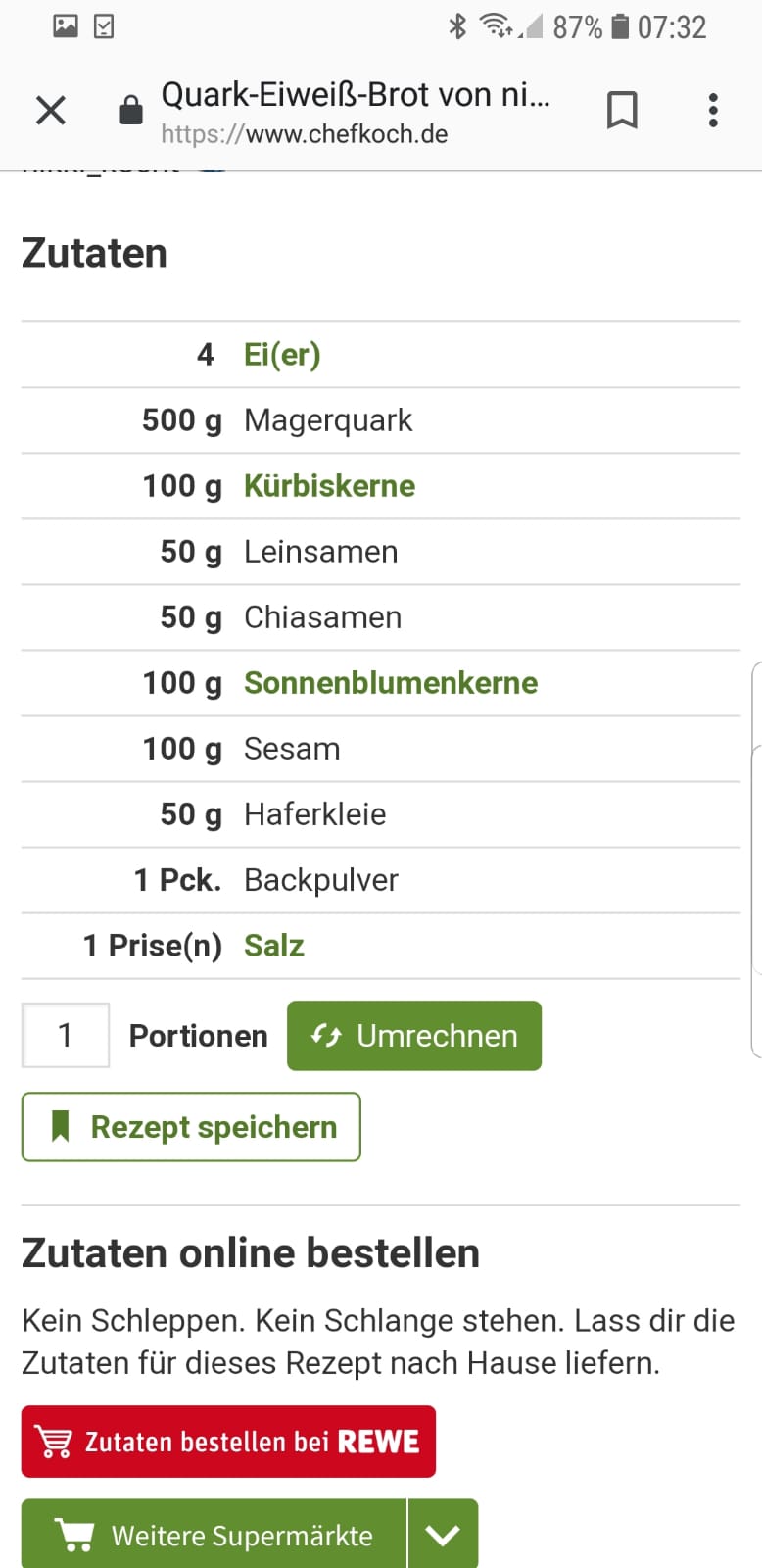Bookmark this page with the bookmark icon
The width and height of the screenshot is (762, 1568).
(x=622, y=111)
